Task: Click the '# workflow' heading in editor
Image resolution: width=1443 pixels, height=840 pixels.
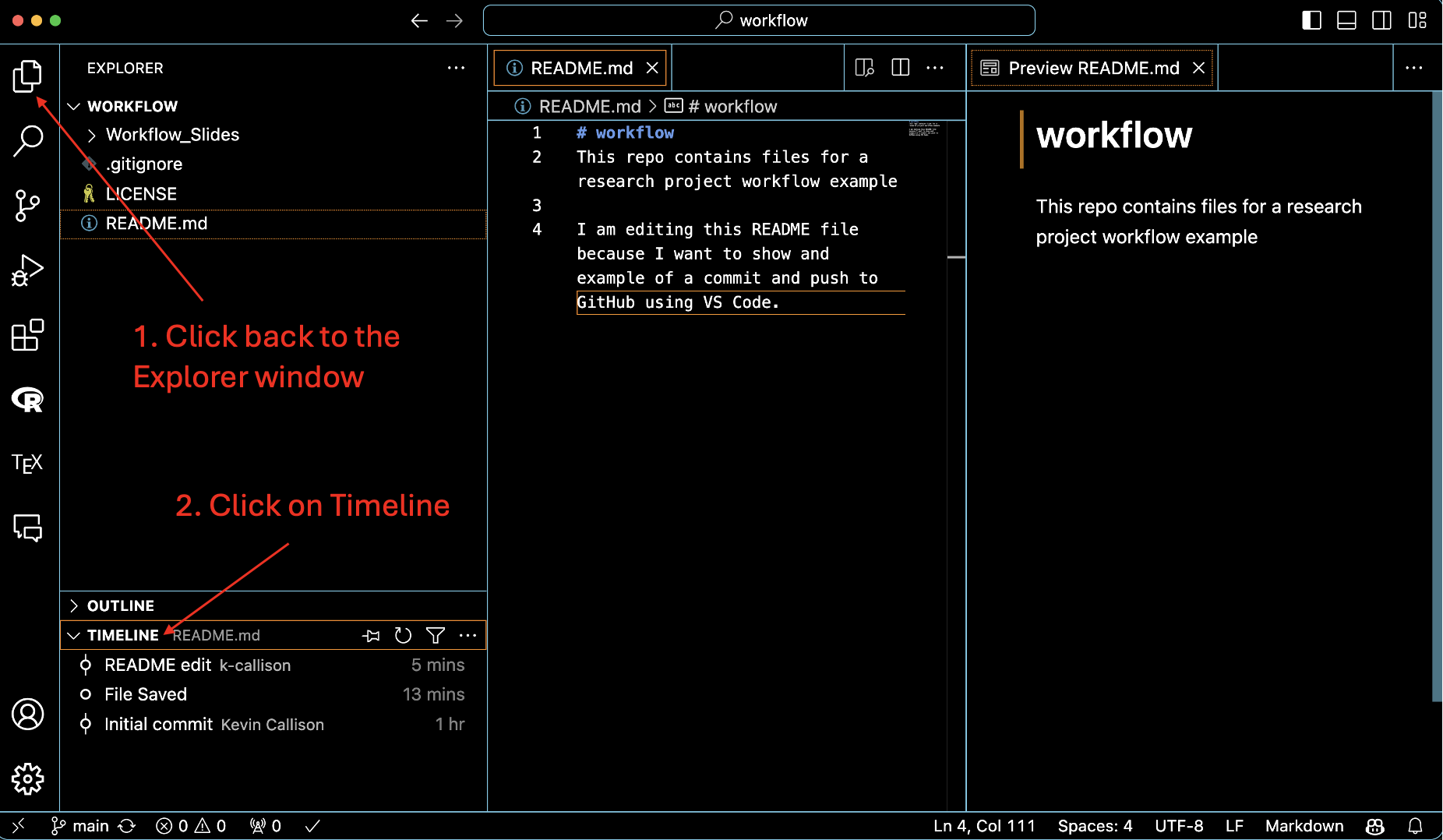Action: tap(625, 133)
